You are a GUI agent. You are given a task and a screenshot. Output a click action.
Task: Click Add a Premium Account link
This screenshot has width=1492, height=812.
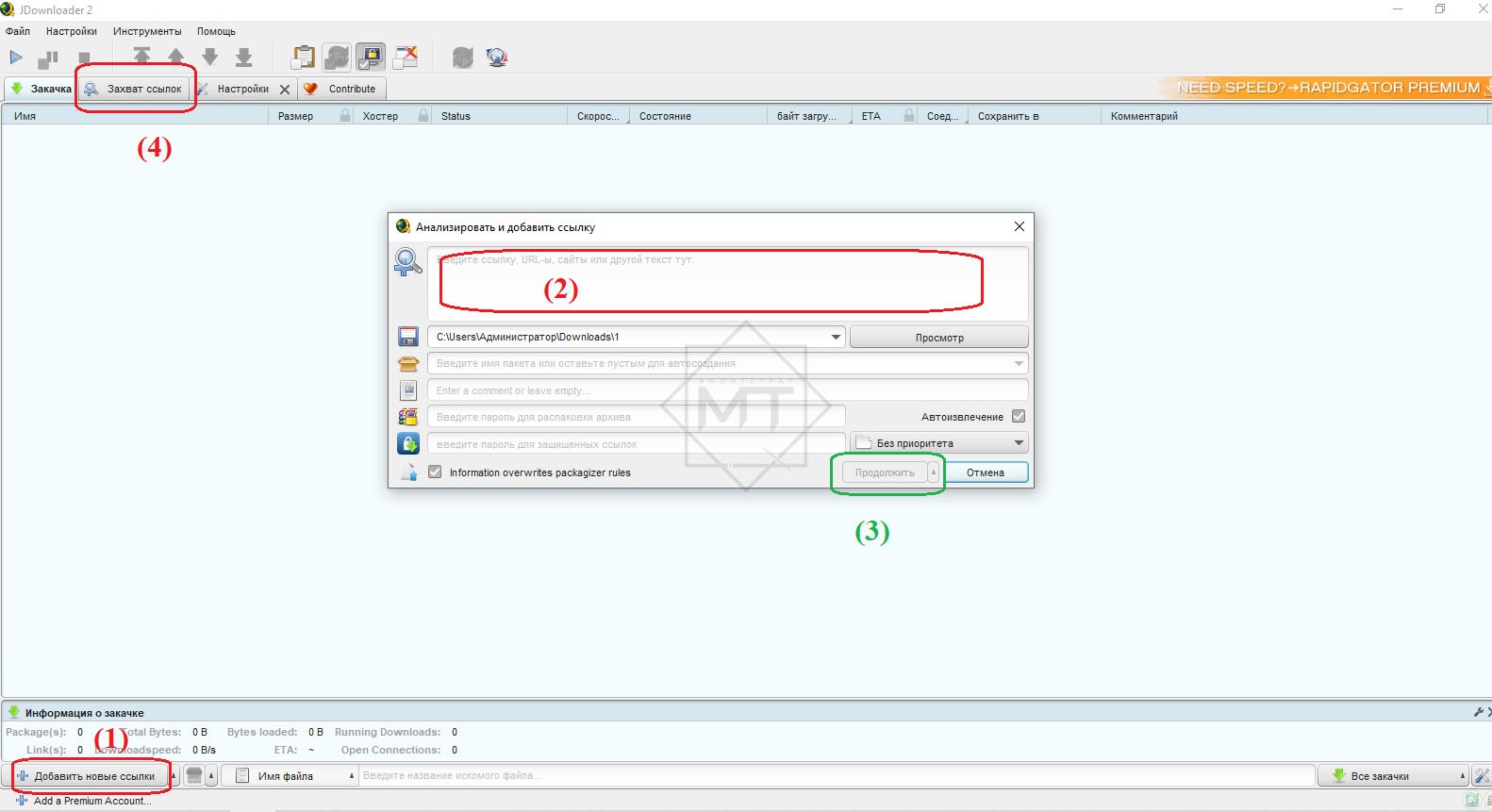tap(83, 801)
